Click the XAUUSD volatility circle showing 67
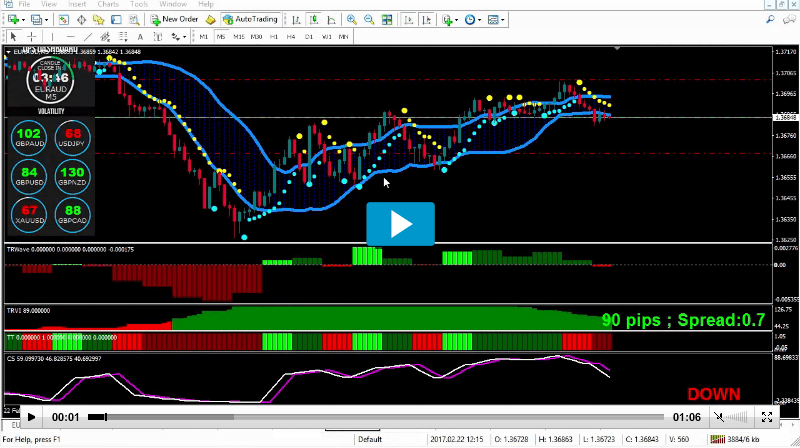This screenshot has width=800, height=448. pos(29,214)
